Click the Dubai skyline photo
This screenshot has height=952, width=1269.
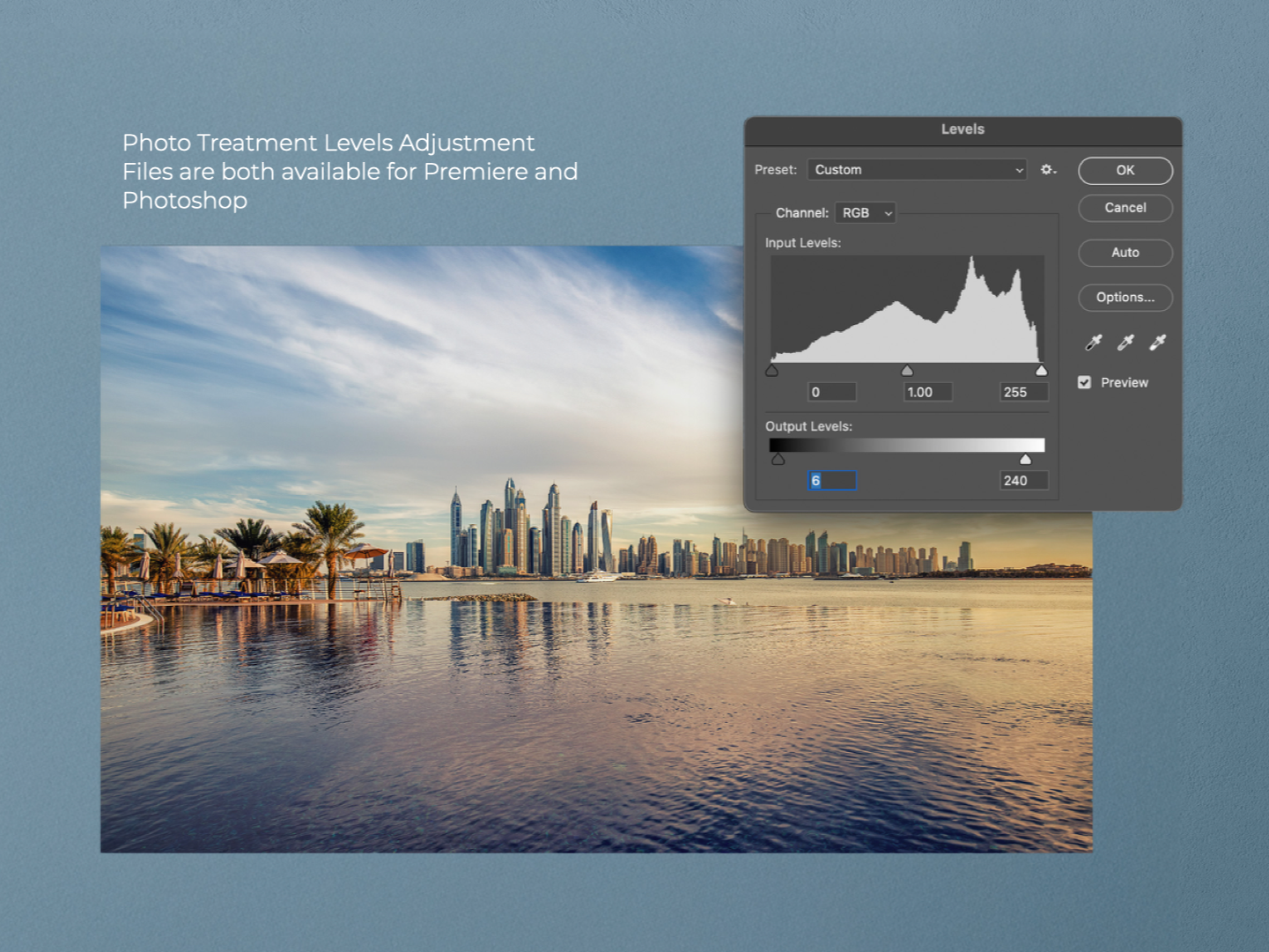click(596, 549)
